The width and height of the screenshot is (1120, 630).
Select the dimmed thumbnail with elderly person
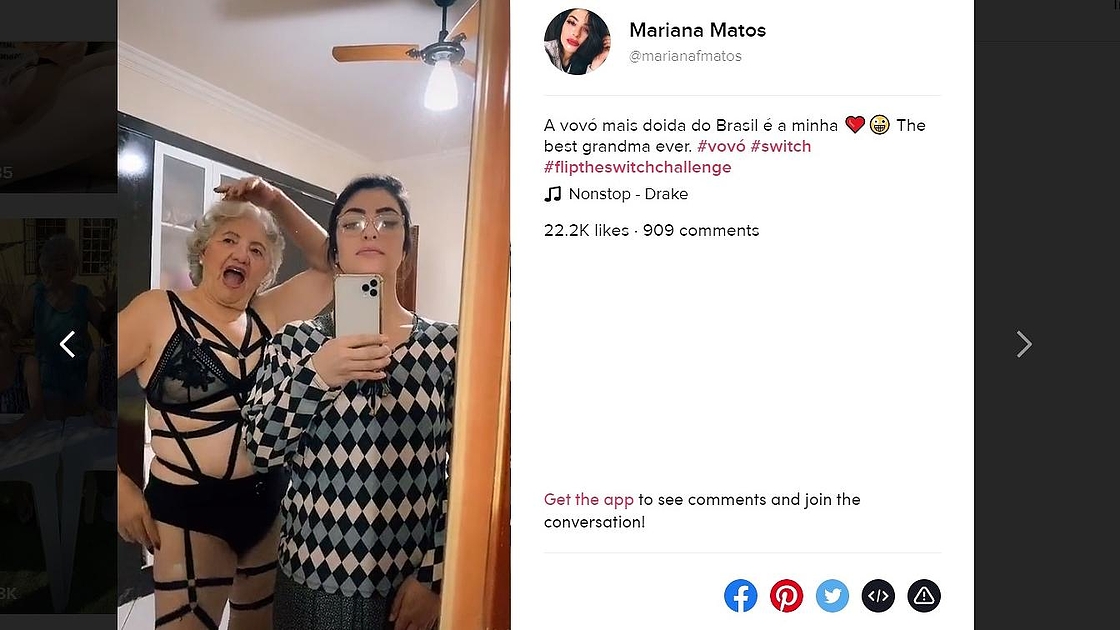(59, 416)
